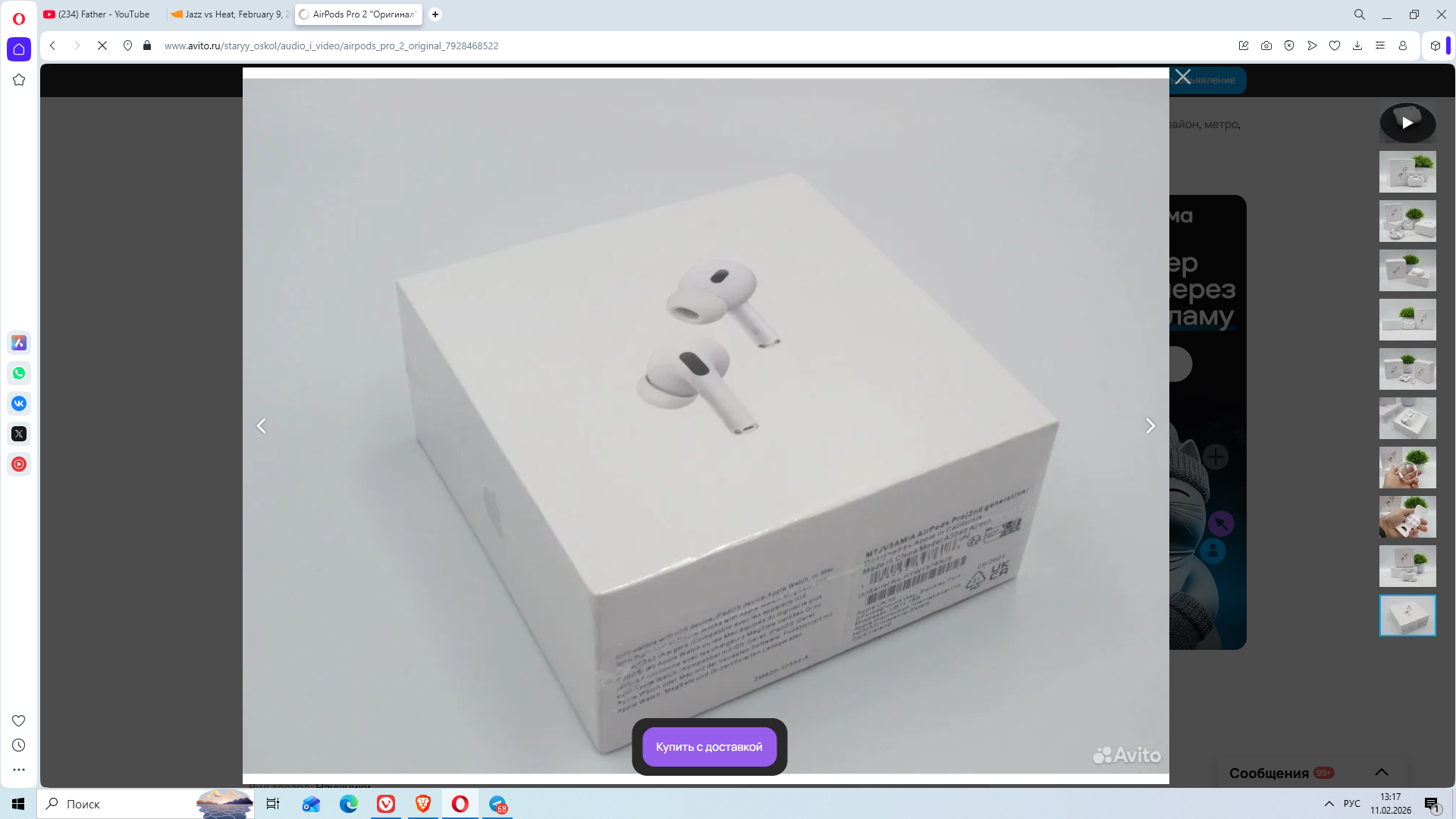Open Easy Setup settings icon
1456x819 pixels.
[x=1380, y=45]
